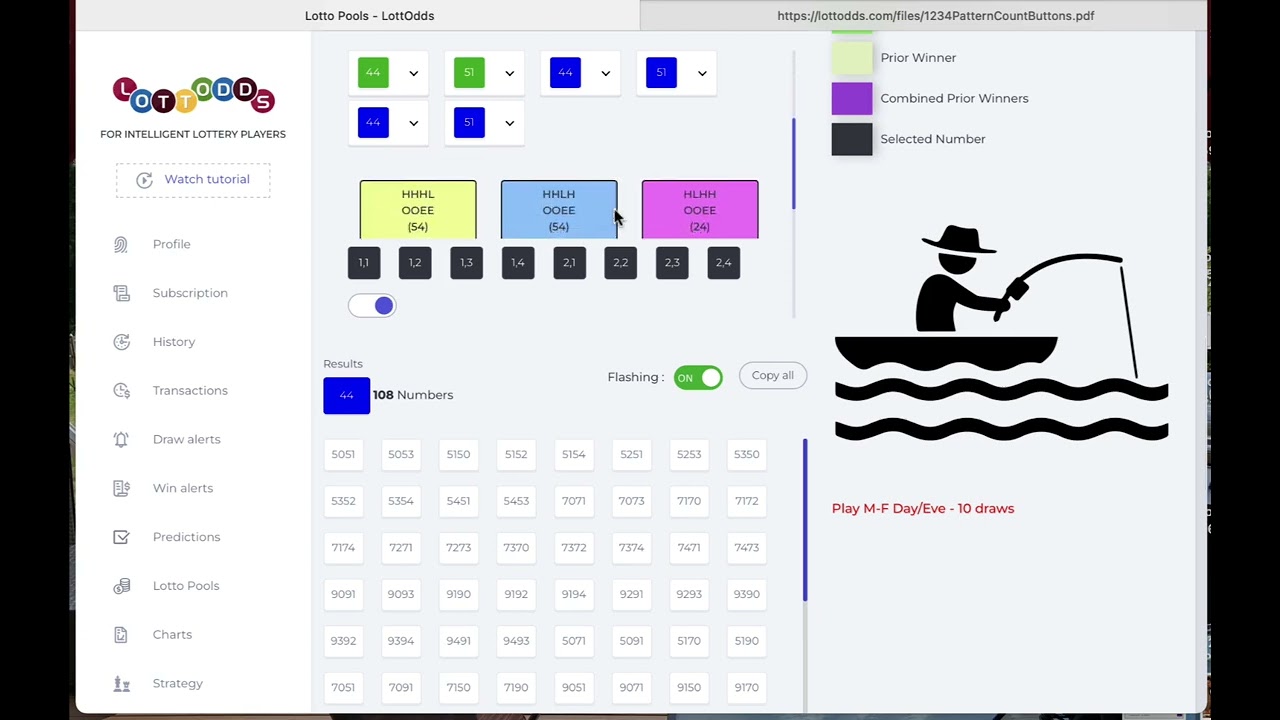Viewport: 1280px width, 720px height.
Task: Turn off the Flashing ON switch
Action: 698,377
